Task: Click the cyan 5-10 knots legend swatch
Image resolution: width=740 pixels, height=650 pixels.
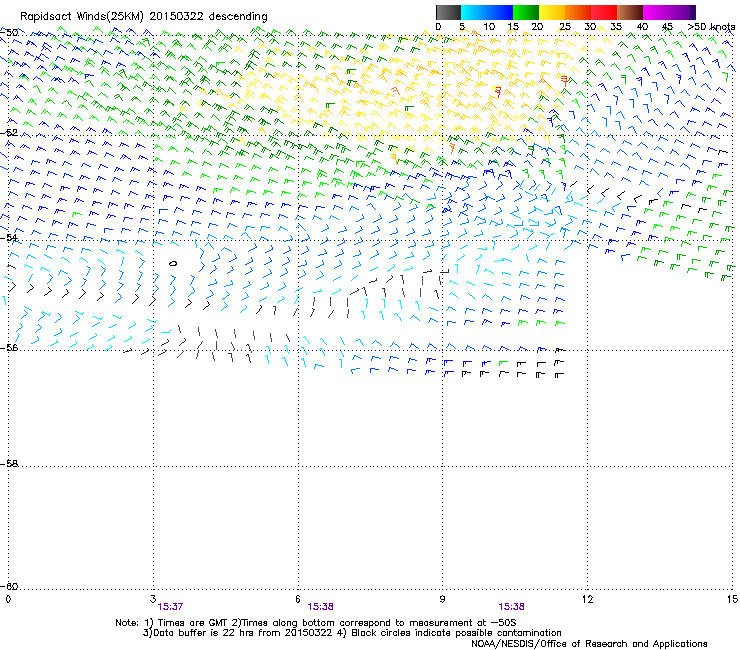Action: [x=474, y=12]
